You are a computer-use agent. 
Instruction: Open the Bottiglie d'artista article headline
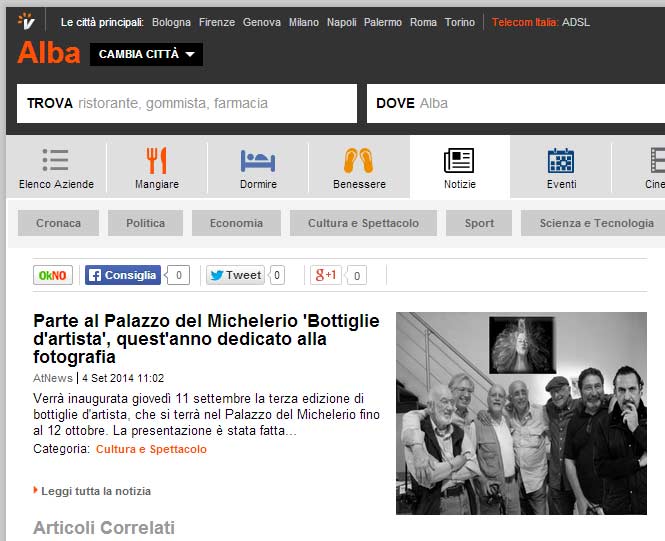pos(206,339)
